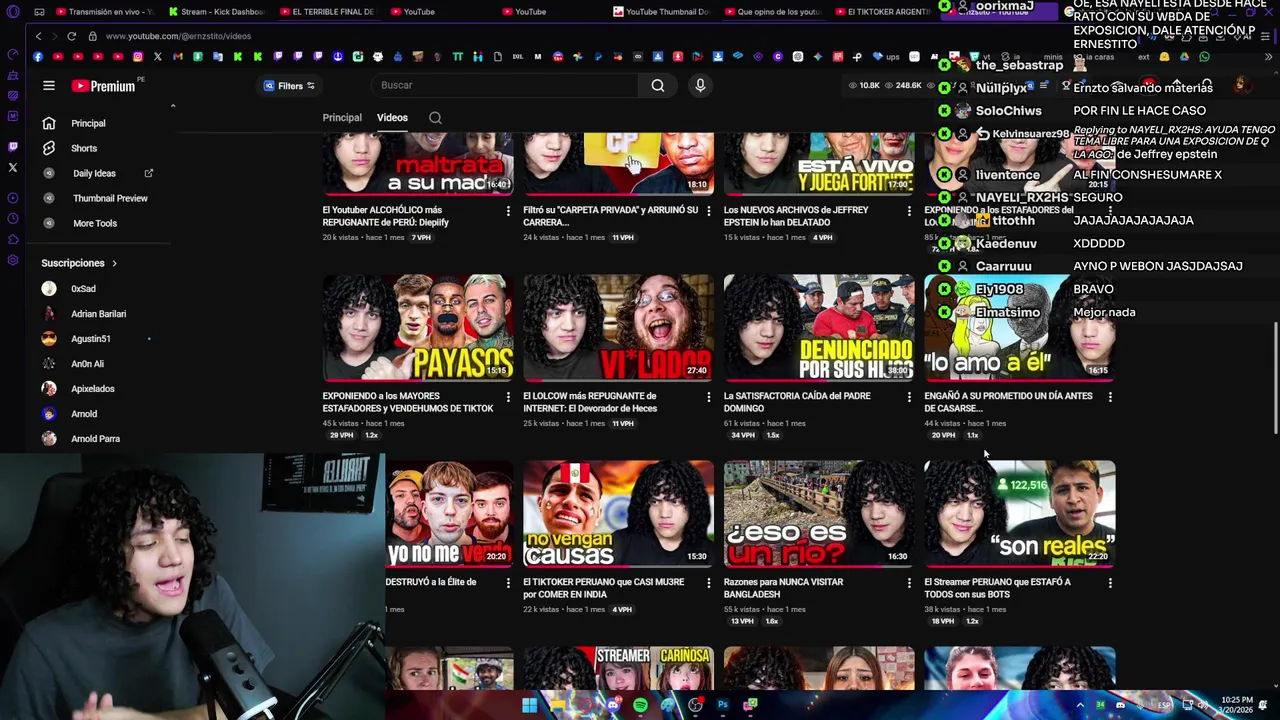The width and height of the screenshot is (1280, 720).
Task: Switch to 'Transmisión en vivo' browser tab
Action: tap(104, 12)
